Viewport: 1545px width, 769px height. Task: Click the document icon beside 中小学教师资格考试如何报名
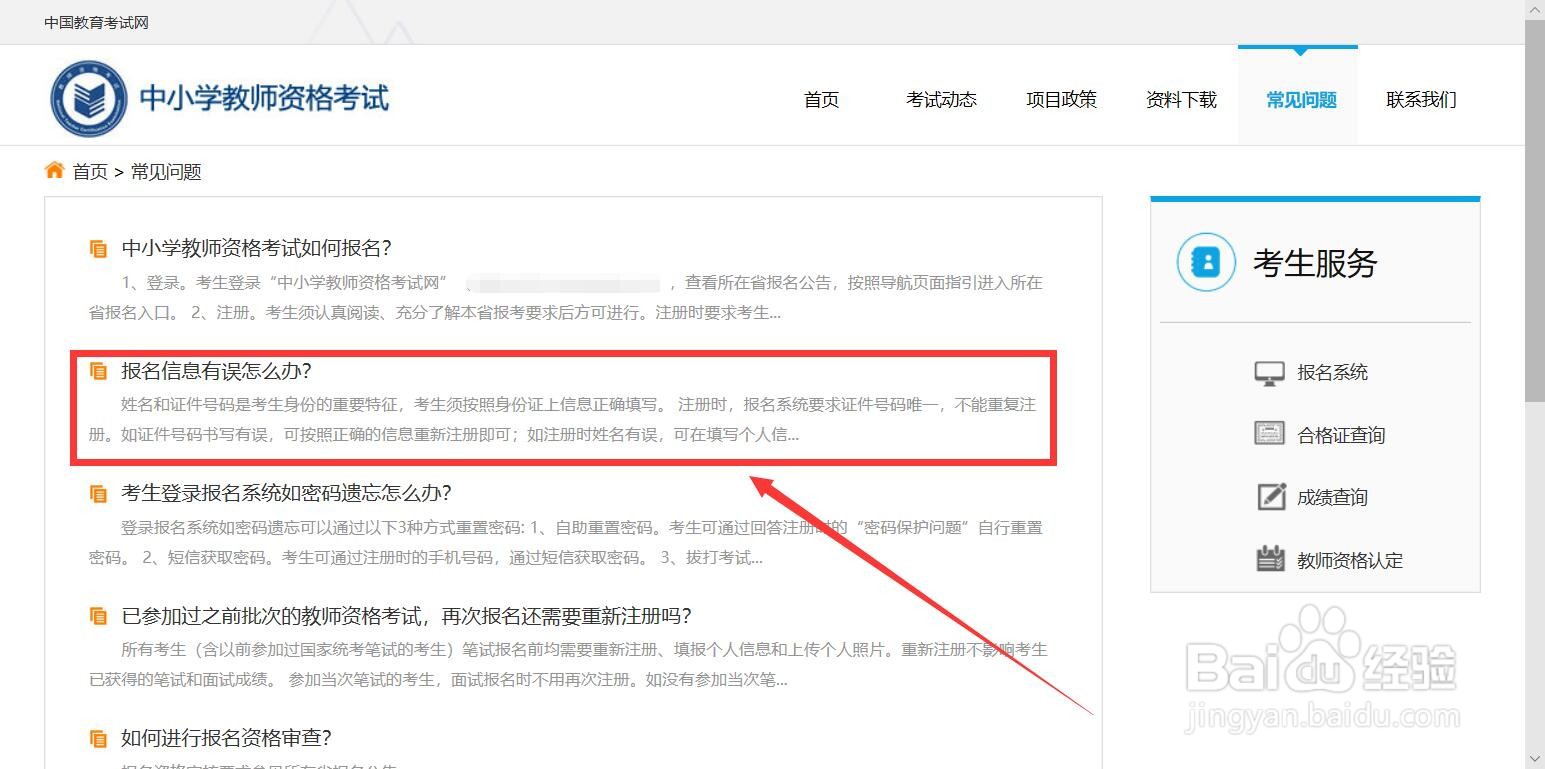pos(98,248)
